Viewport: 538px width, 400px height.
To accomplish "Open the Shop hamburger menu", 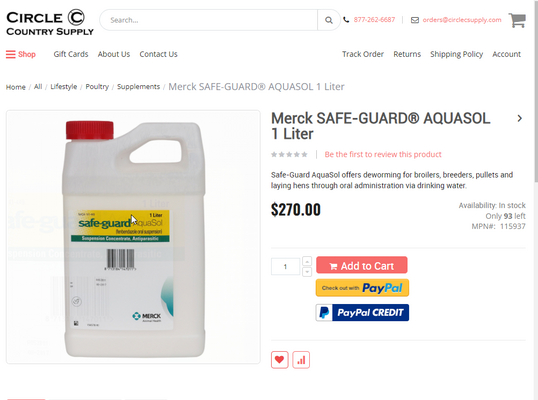I will pyautogui.click(x=21, y=54).
